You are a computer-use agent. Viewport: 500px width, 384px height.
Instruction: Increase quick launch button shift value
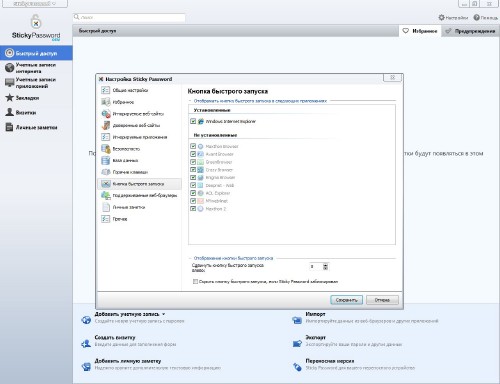(326, 265)
